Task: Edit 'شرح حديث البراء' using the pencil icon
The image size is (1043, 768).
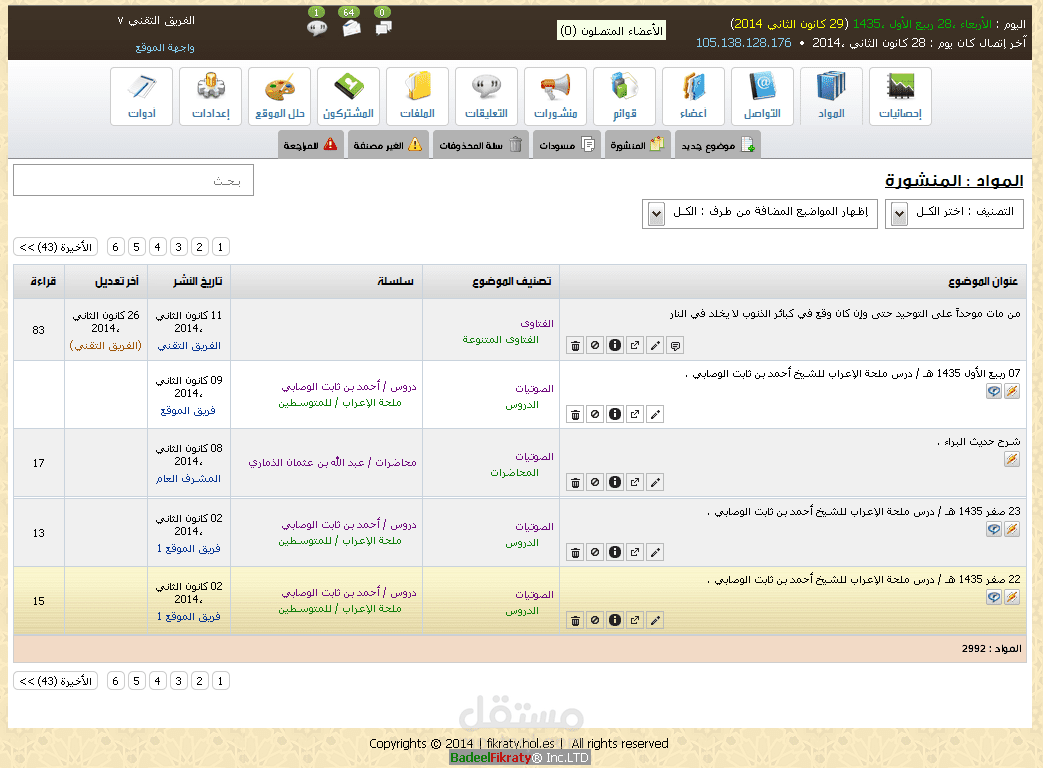Action: coord(655,482)
